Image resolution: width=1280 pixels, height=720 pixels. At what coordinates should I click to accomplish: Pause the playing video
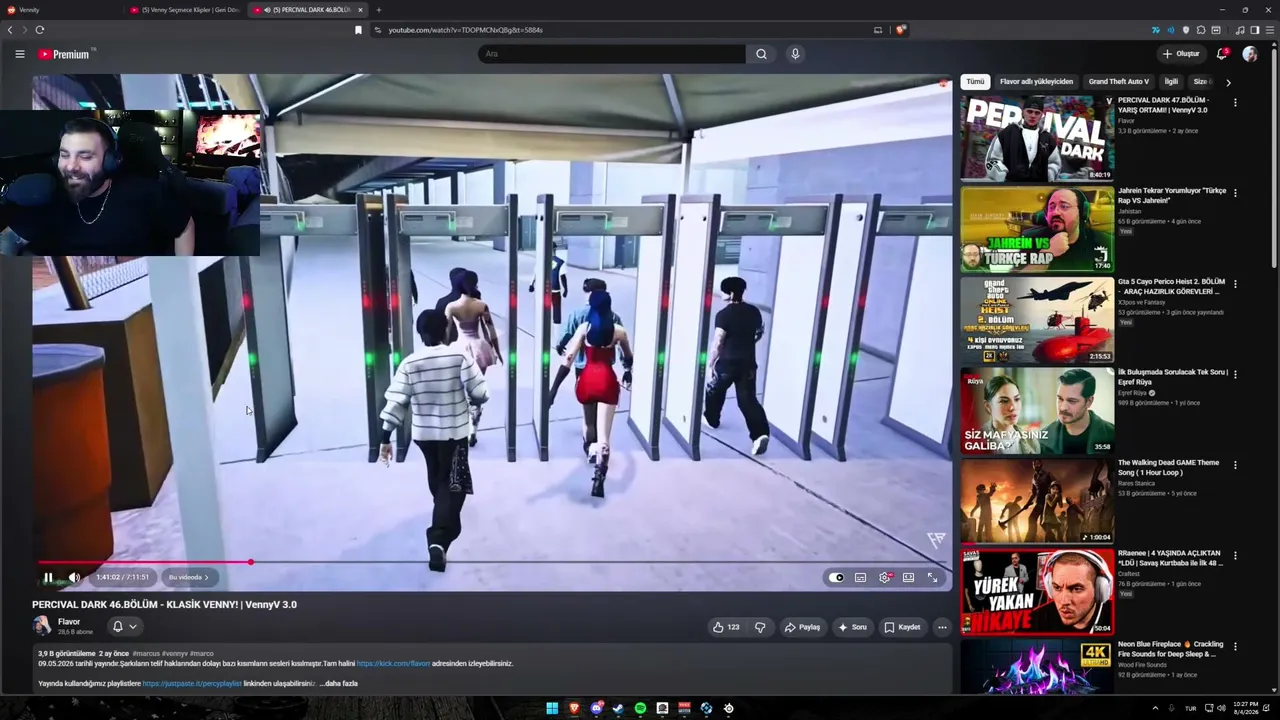[x=48, y=577]
